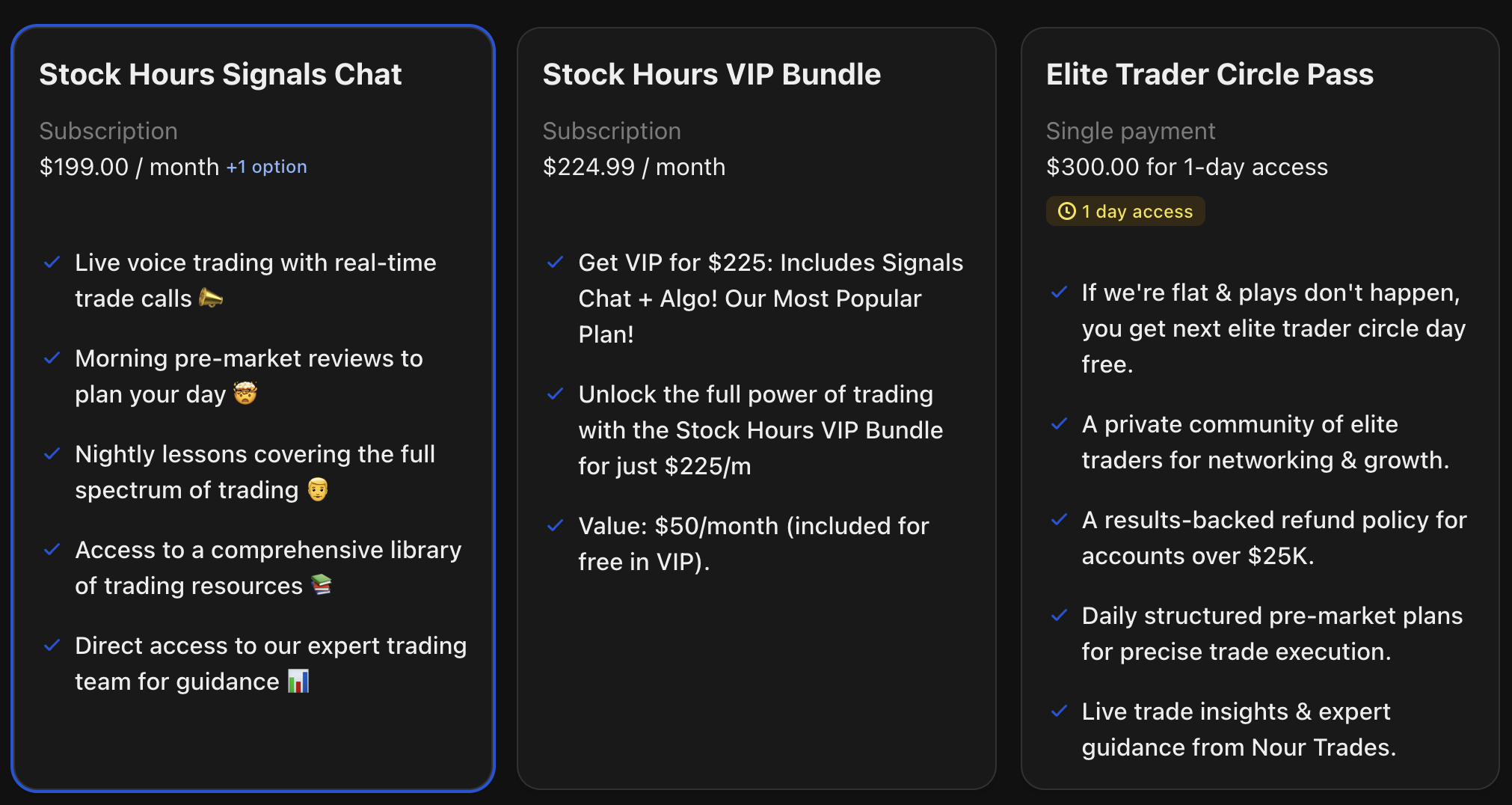Image resolution: width=1512 pixels, height=805 pixels.
Task: Expand the +1 option pricing choices
Action: [x=267, y=166]
